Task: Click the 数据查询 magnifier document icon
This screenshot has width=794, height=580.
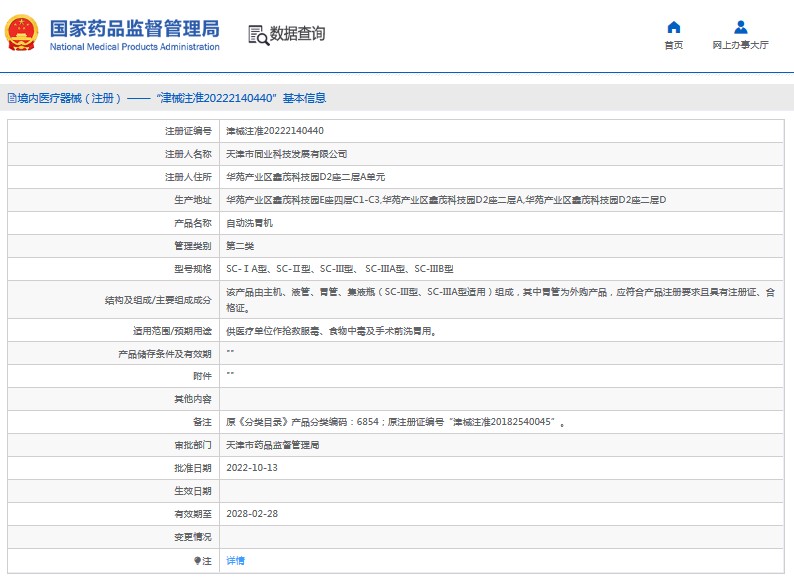Action: [x=257, y=35]
